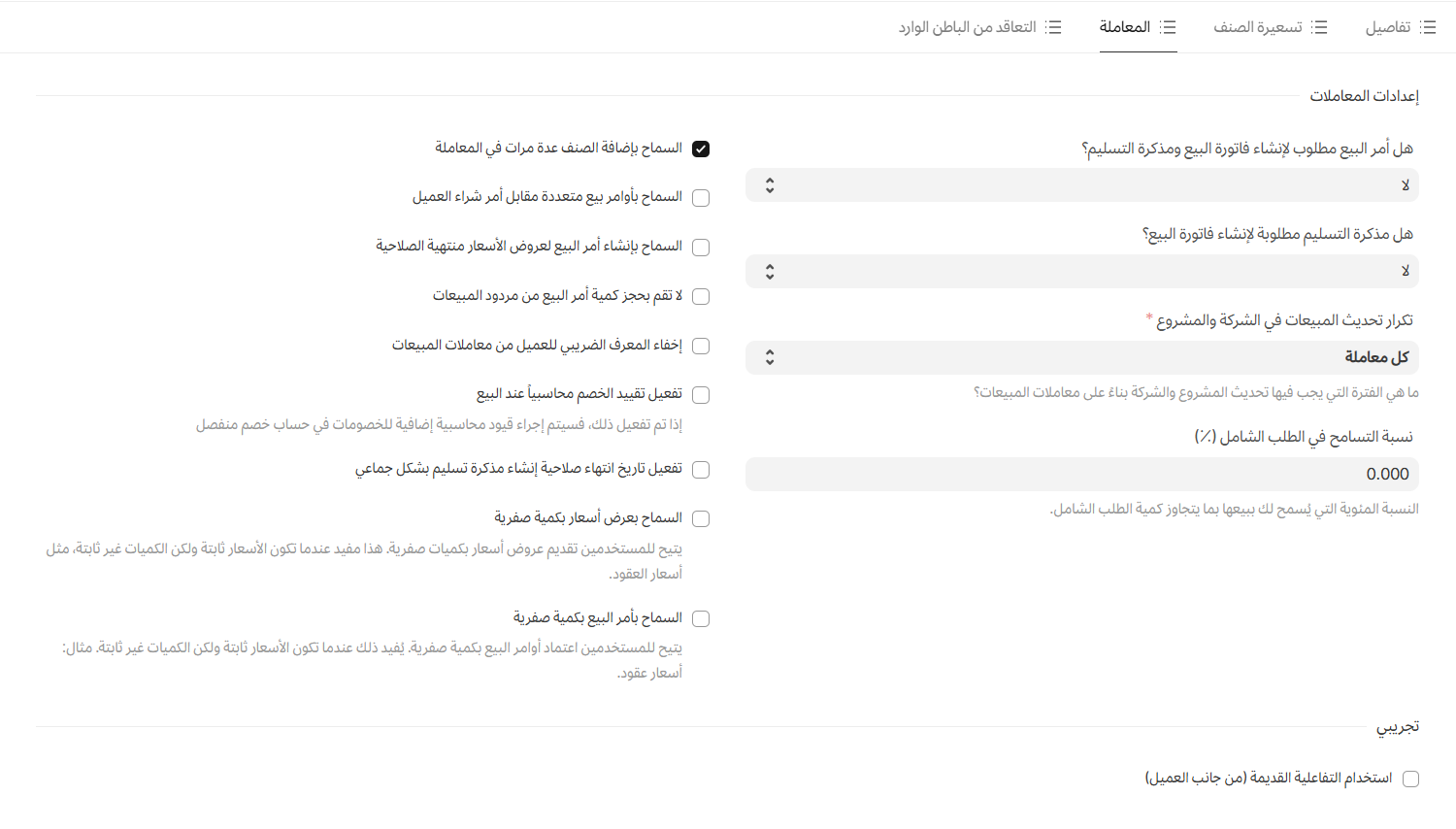1456x829 pixels.
Task: Enable السماح بأوامر بيع متعددة checkbox
Action: click(701, 198)
